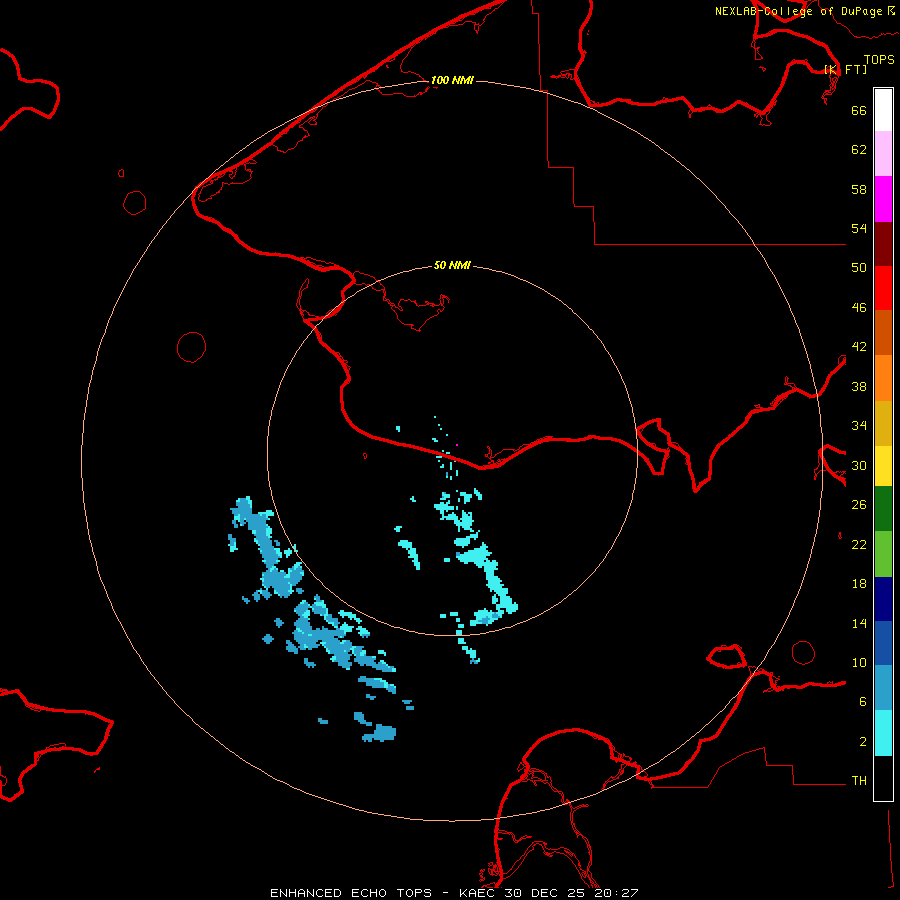Click the white swatch atop the tops legend
The width and height of the screenshot is (900, 900).
click(883, 110)
